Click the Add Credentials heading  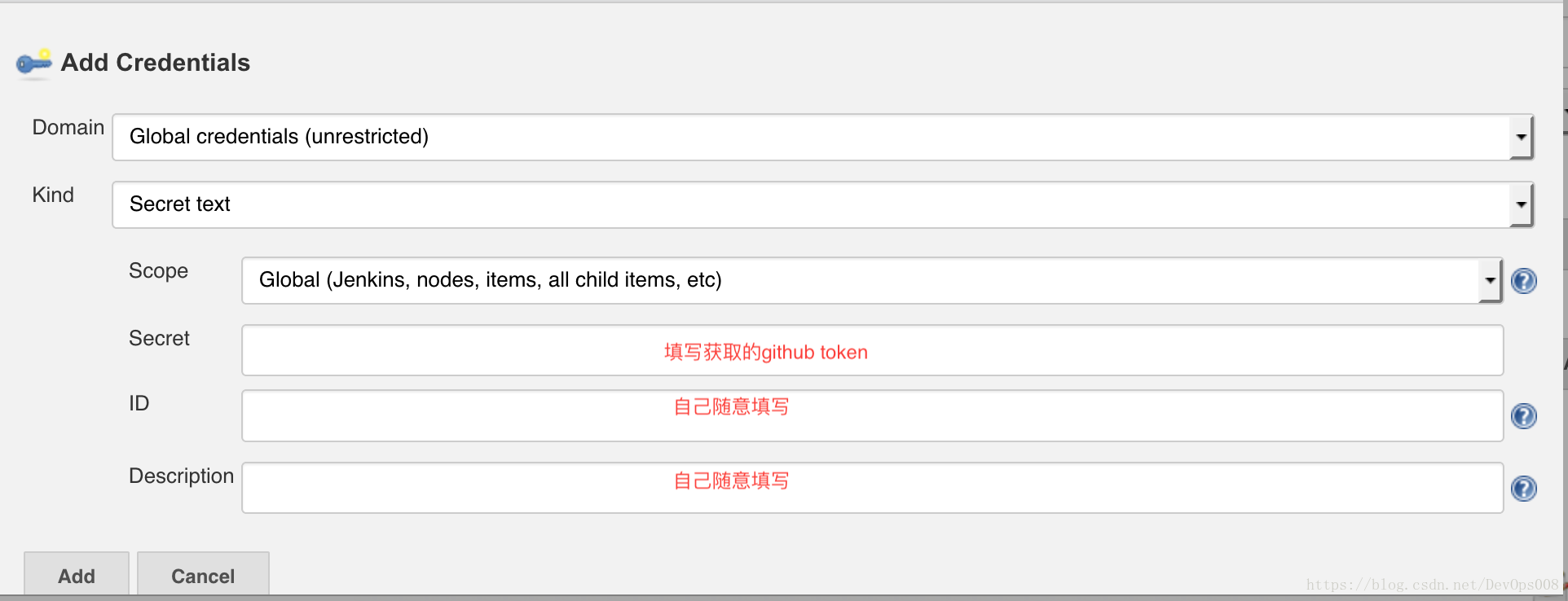[x=156, y=63]
